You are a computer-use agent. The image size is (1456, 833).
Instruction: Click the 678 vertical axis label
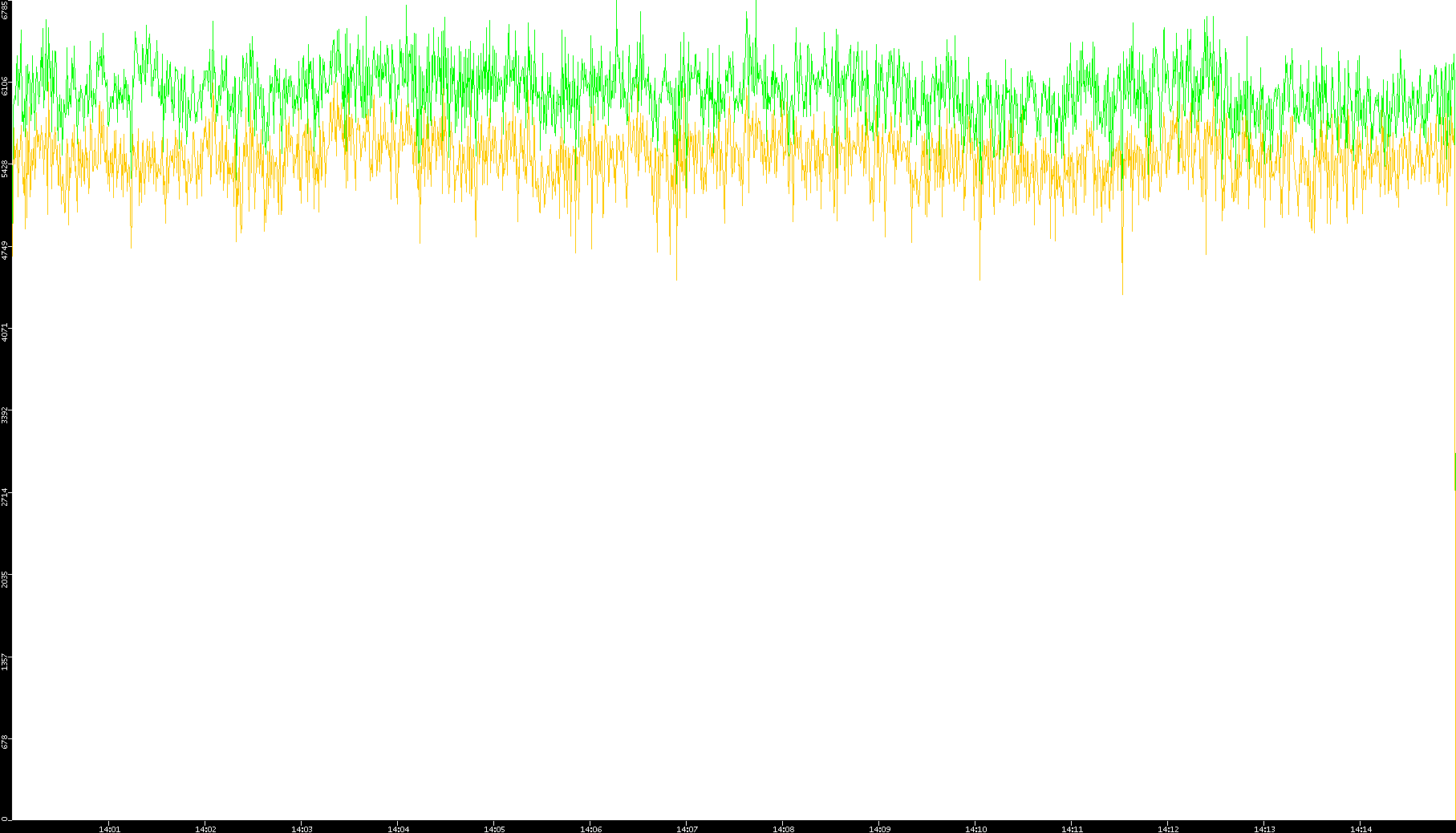[x=6, y=742]
